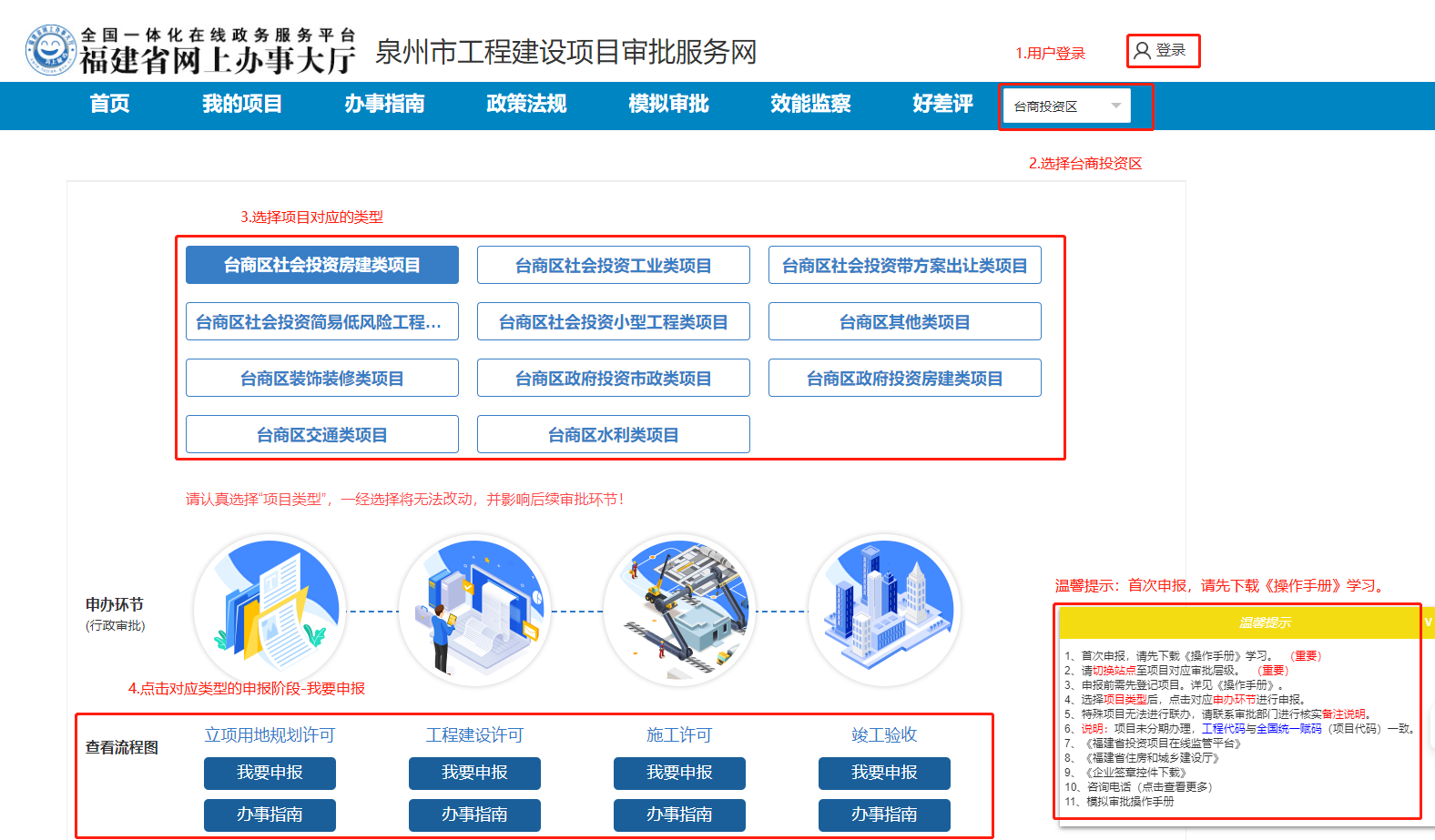Viewport: 1435px width, 840px height.
Task: Collapse the 温馨提示 panel arrow
Action: coord(1428,622)
